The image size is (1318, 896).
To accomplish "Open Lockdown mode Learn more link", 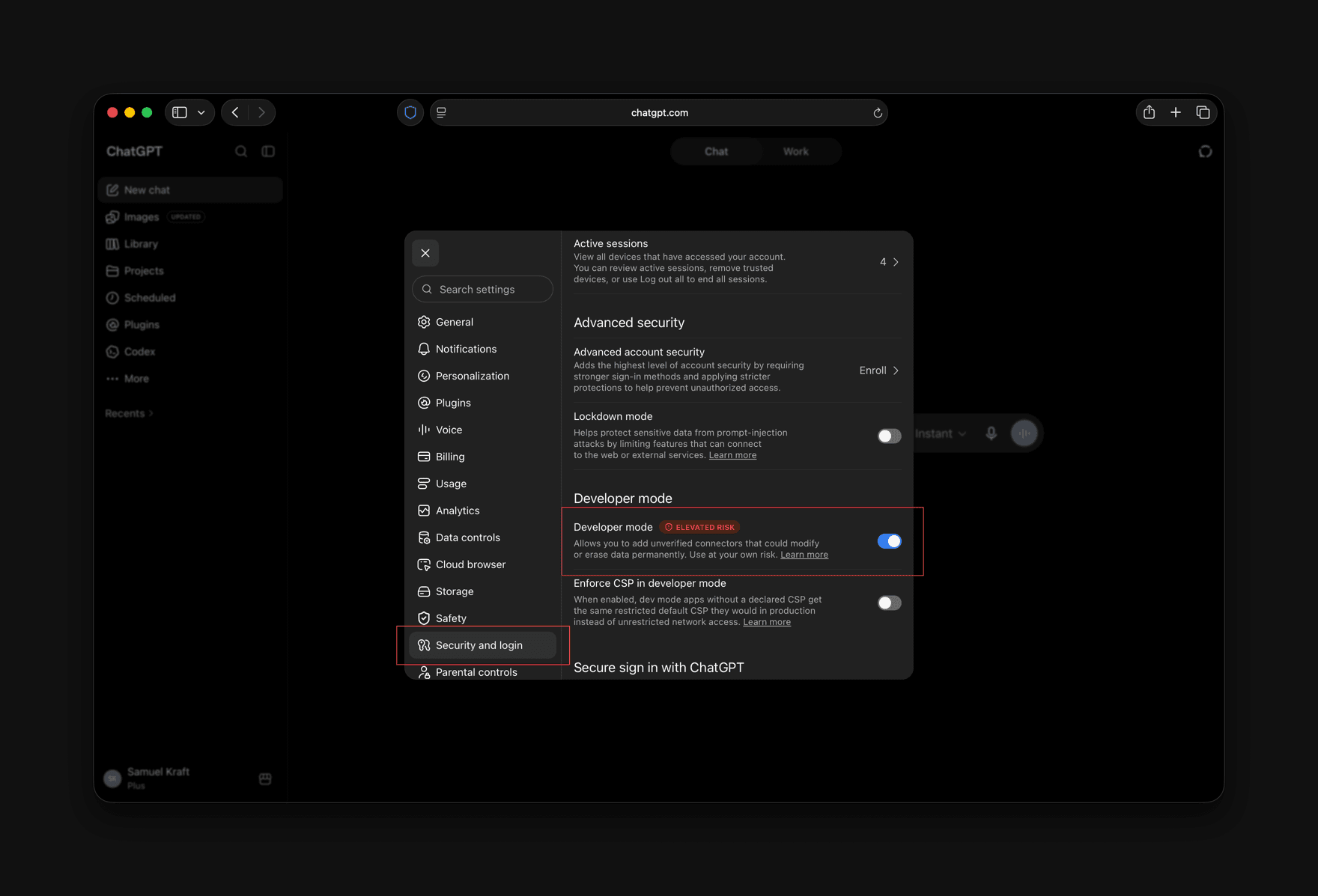I will coord(732,455).
